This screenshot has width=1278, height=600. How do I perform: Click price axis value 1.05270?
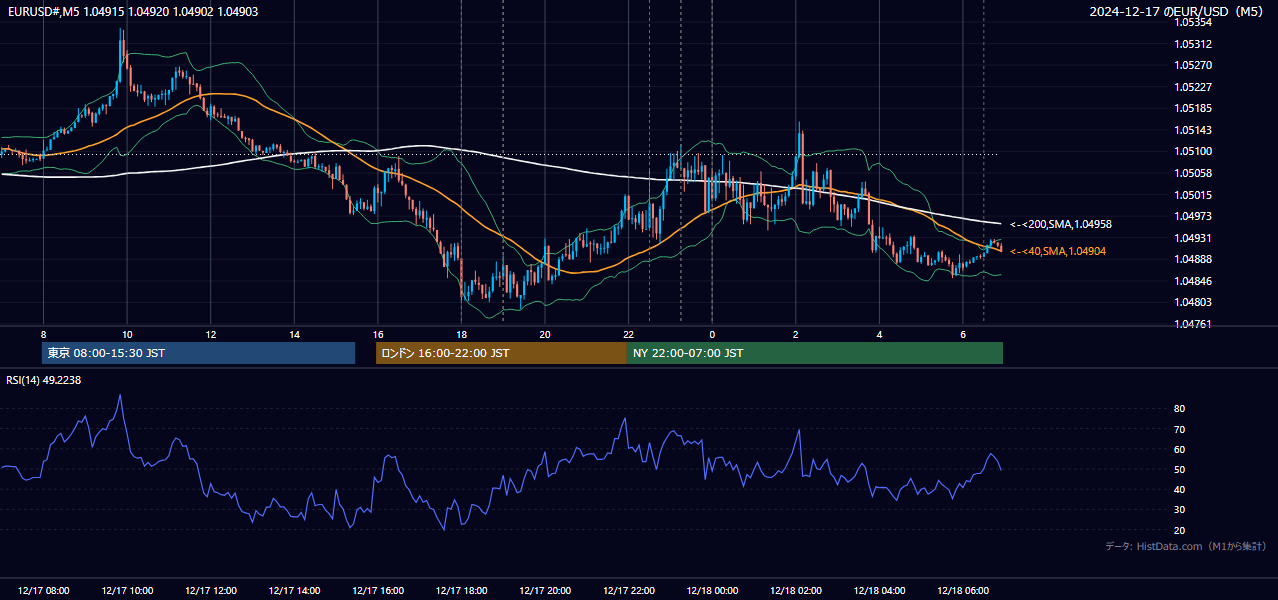click(x=1193, y=65)
